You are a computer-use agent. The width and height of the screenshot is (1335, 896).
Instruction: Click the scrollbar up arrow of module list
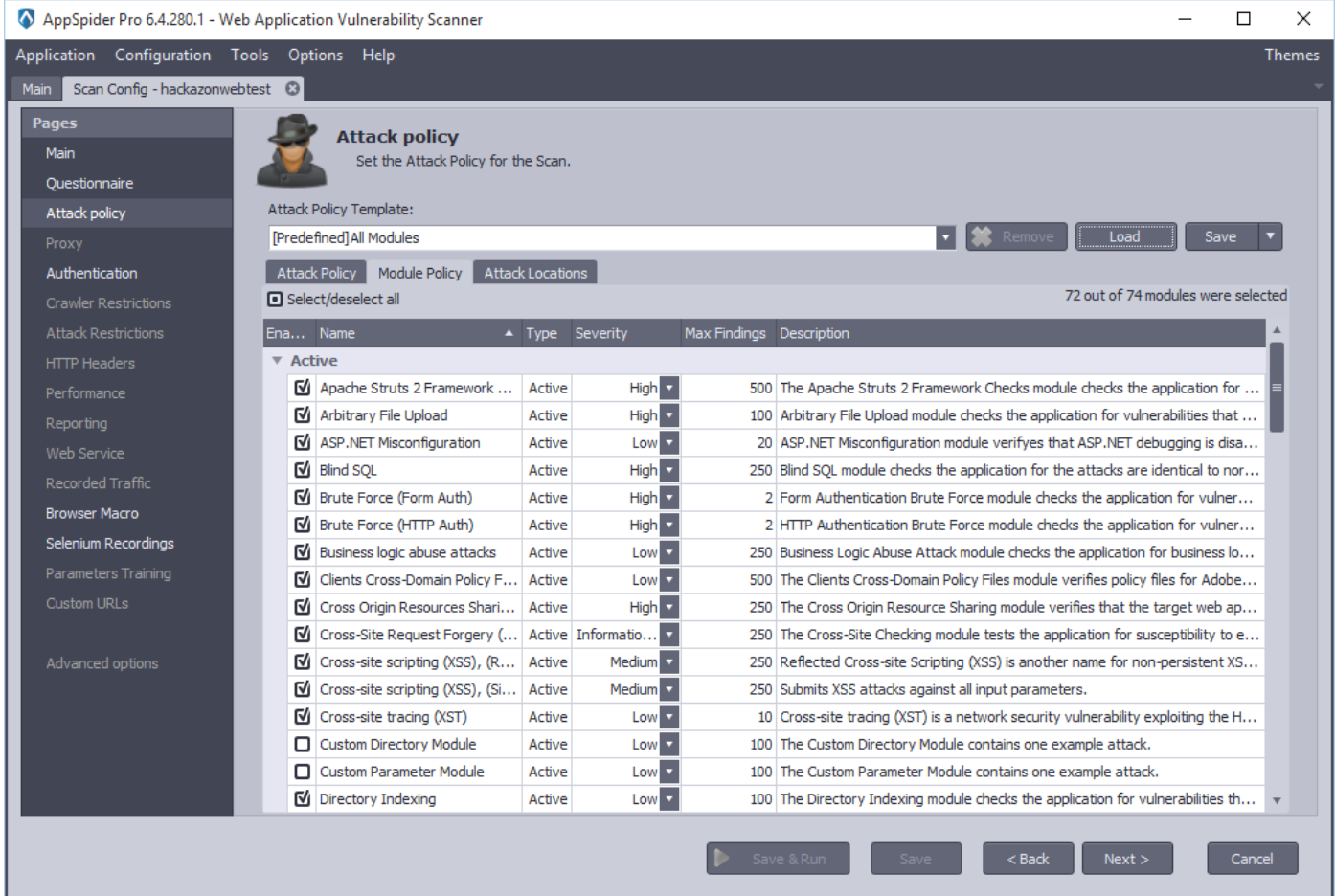pyautogui.click(x=1277, y=330)
